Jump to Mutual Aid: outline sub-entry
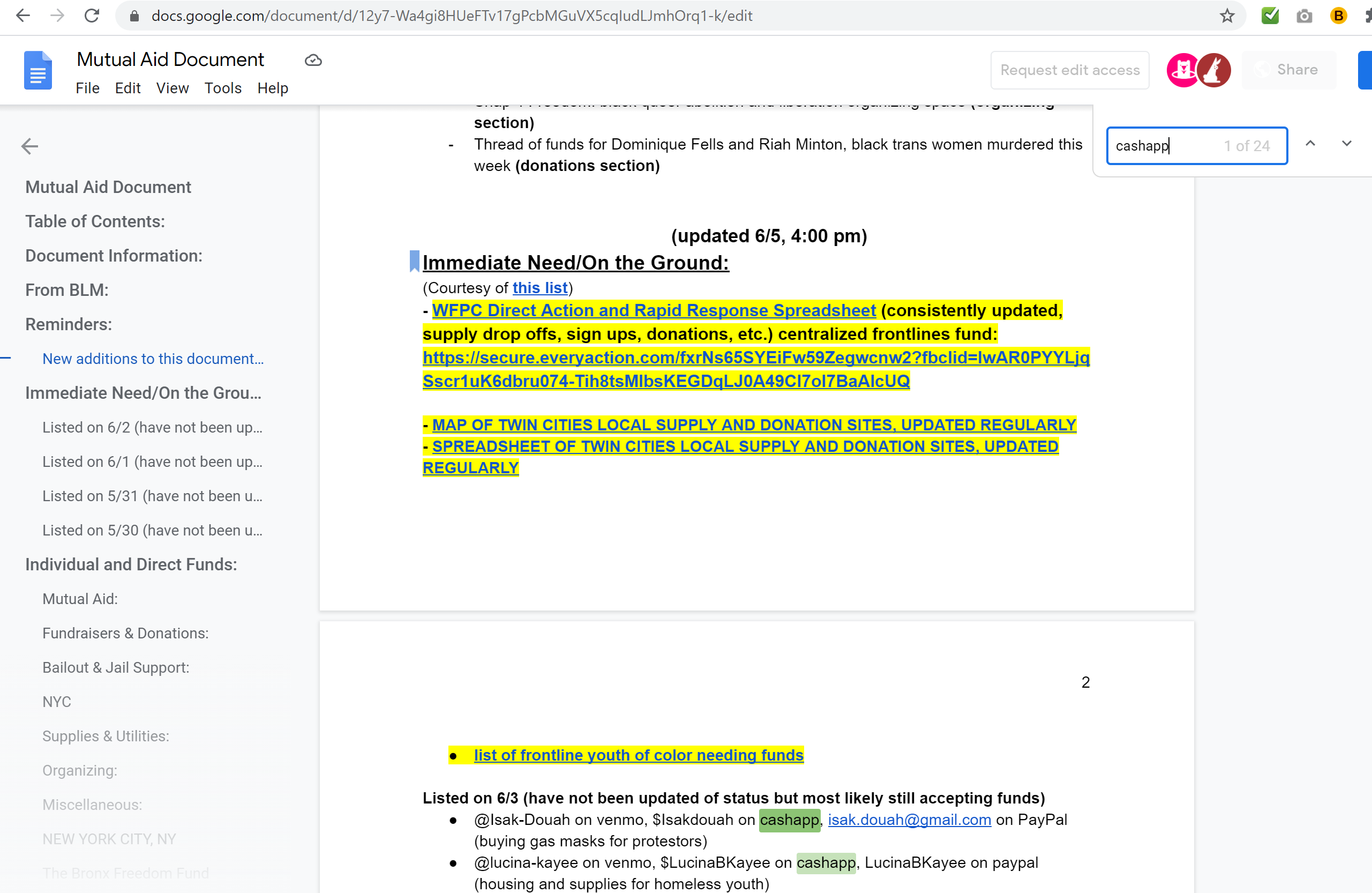Screen dimensions: 1372x893 tap(80, 599)
